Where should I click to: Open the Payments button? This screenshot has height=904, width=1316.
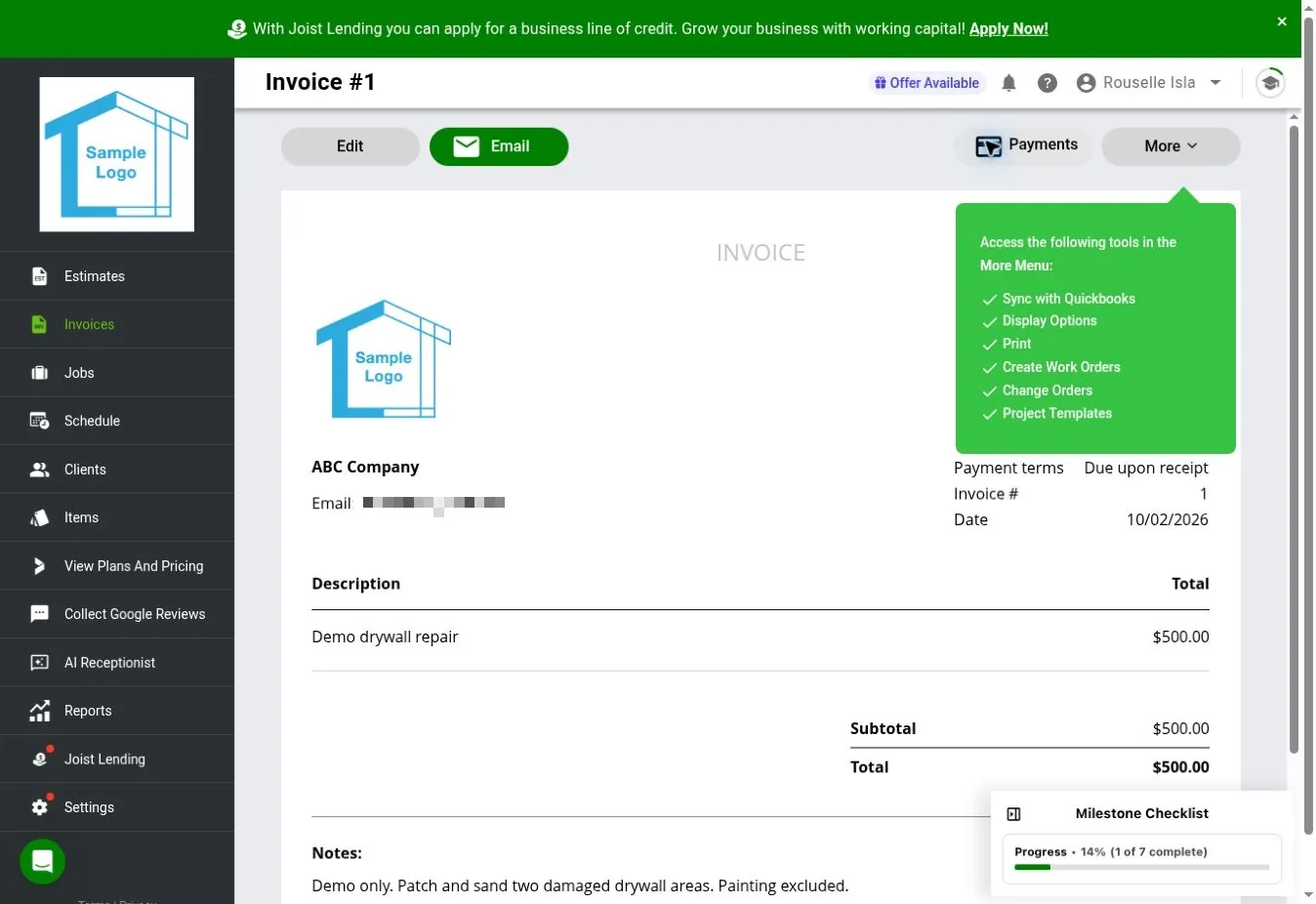click(1024, 146)
